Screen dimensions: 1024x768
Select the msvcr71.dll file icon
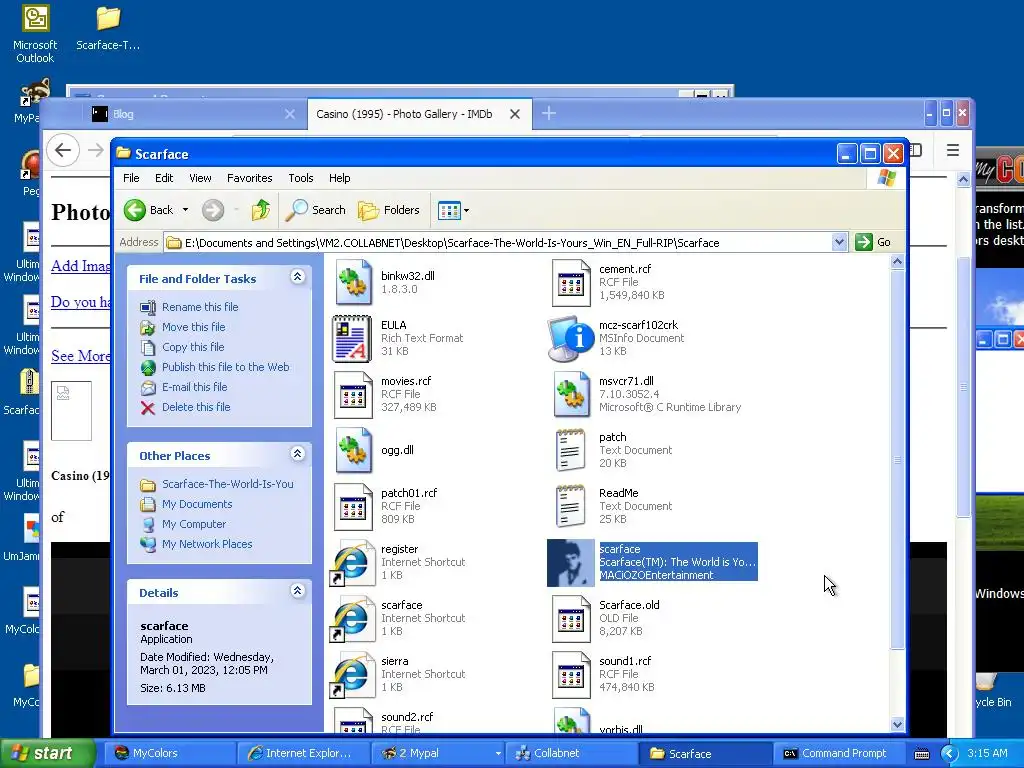[x=571, y=394]
